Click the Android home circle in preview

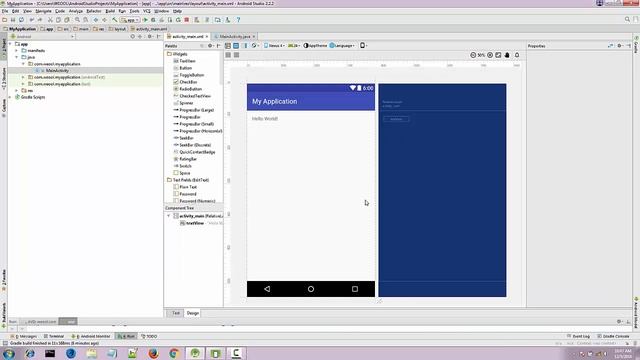(311, 289)
